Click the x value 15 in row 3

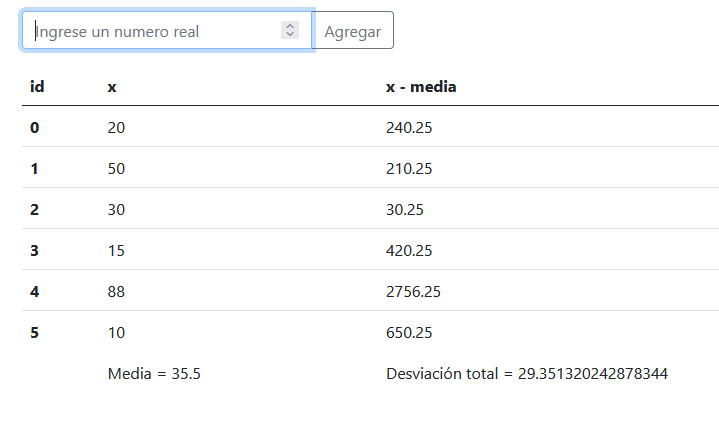click(116, 250)
